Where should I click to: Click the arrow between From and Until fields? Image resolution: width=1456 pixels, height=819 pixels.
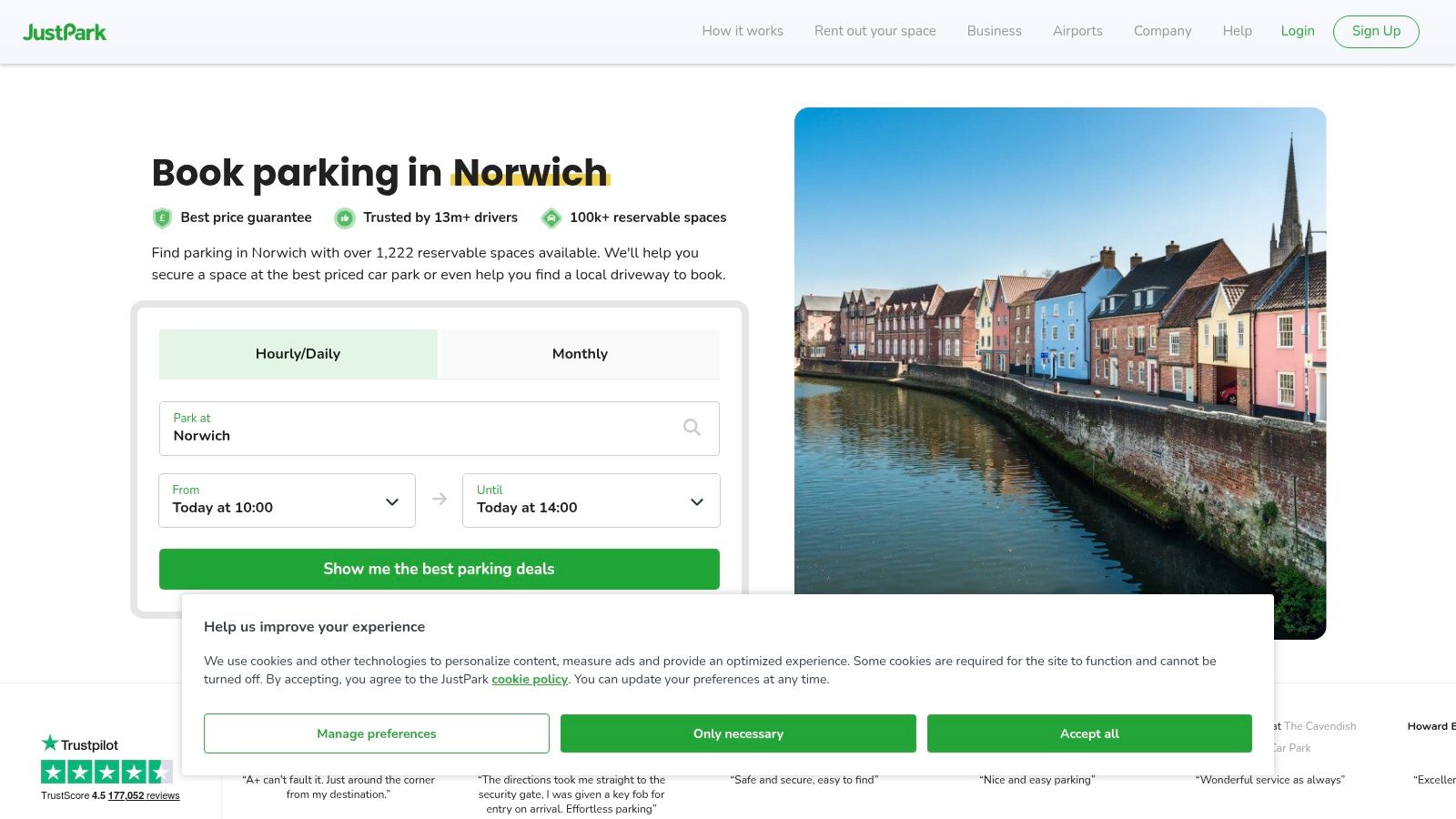(x=440, y=500)
